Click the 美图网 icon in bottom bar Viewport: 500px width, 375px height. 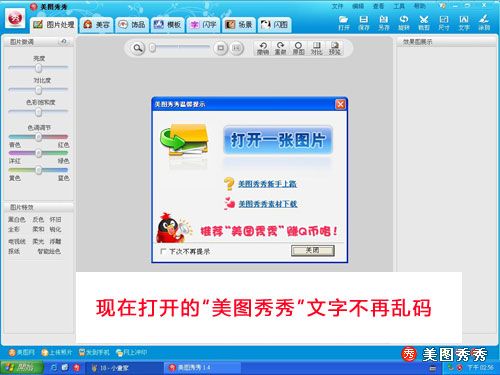click(12, 352)
